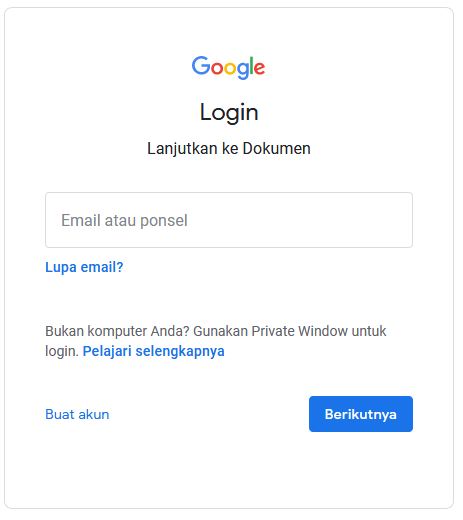Click the word Gunakan in the notice
This screenshot has width=463, height=520.
[221, 331]
